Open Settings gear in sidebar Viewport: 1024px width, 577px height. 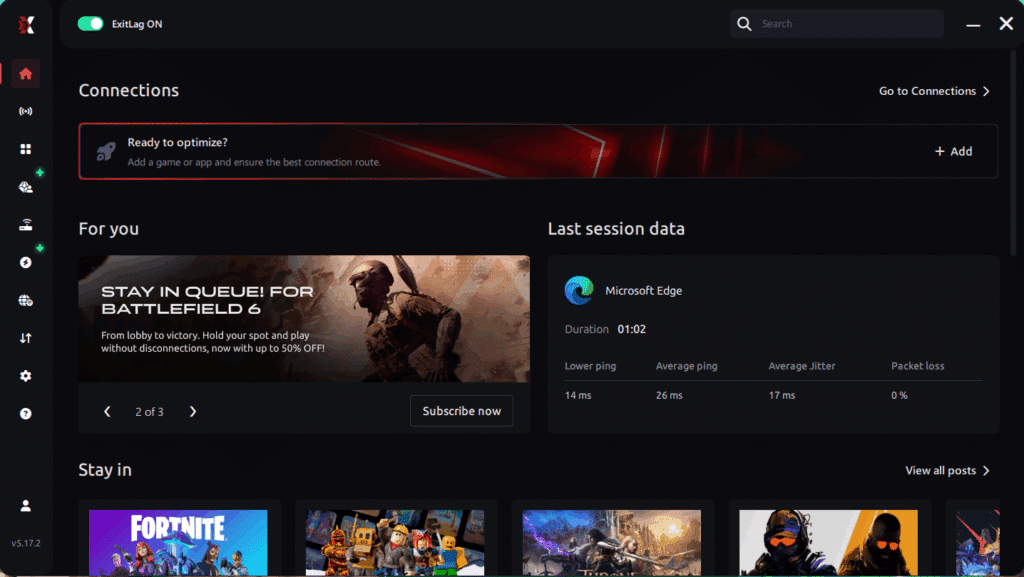pyautogui.click(x=25, y=376)
